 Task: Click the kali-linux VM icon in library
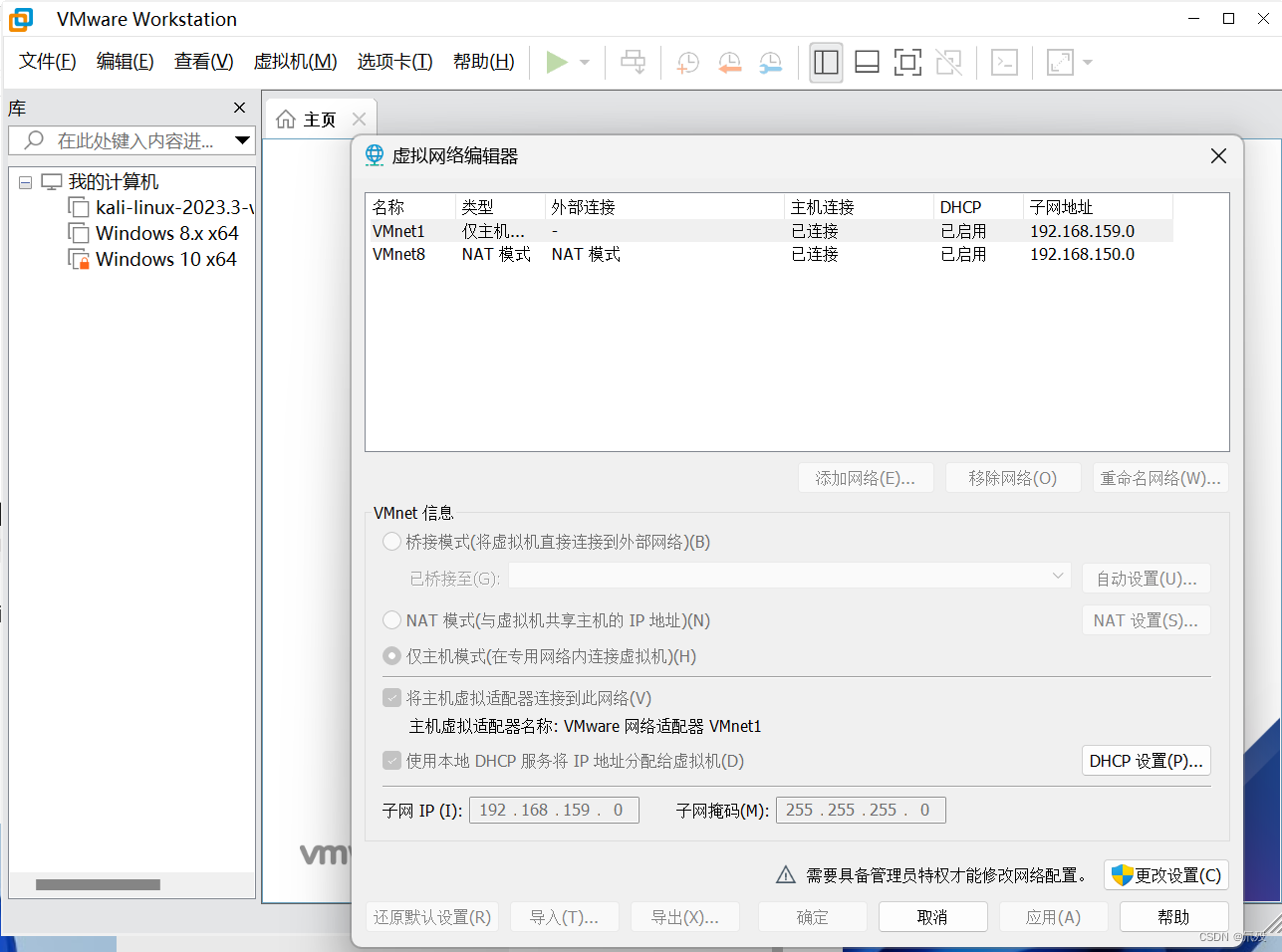click(x=79, y=208)
